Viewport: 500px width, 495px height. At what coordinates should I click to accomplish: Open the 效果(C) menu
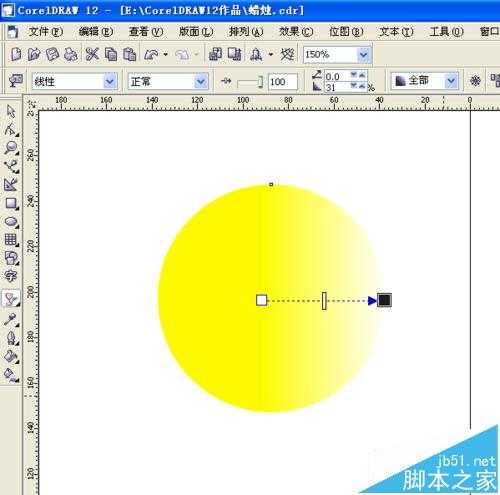tap(296, 32)
